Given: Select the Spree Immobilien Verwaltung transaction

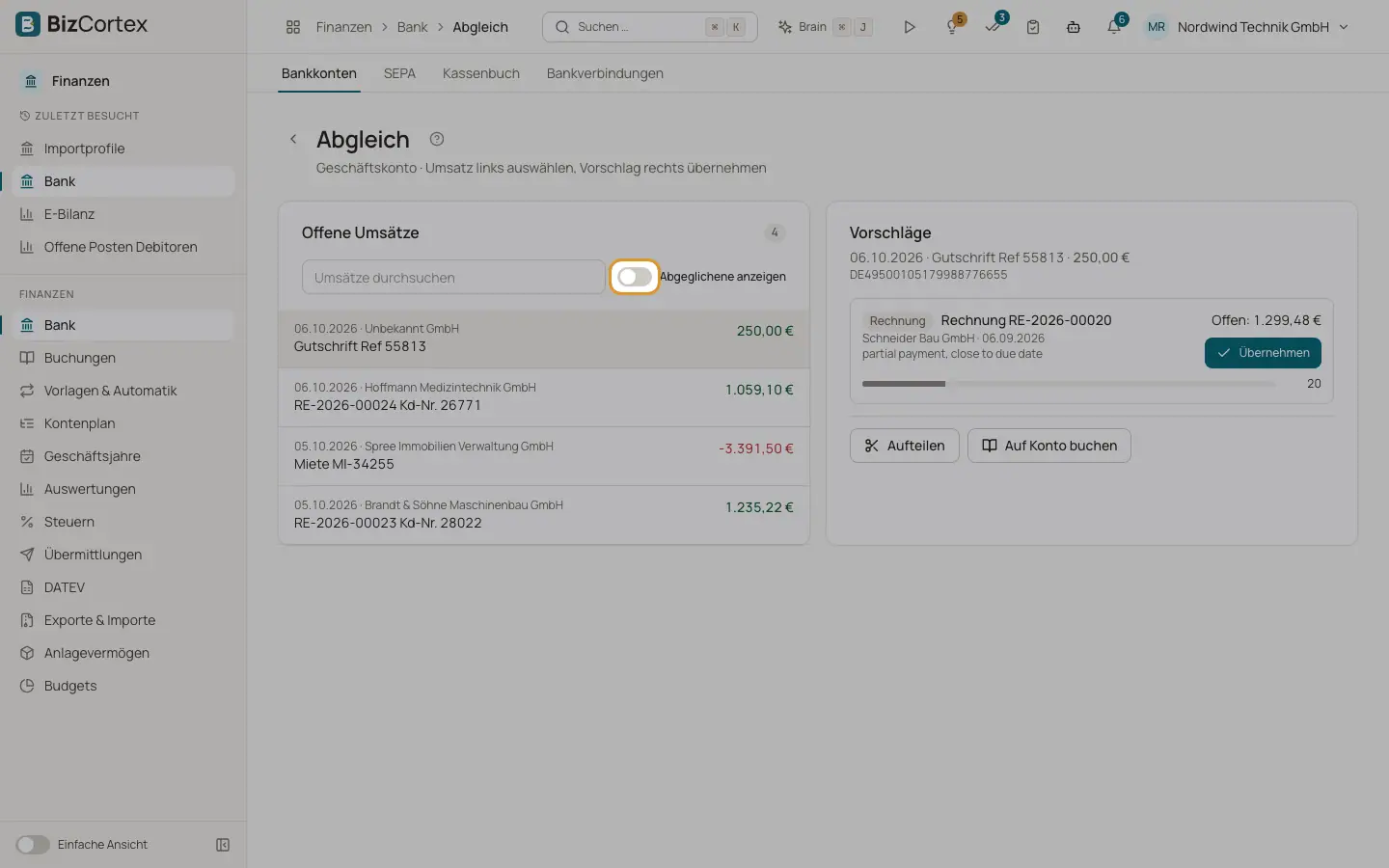Looking at the screenshot, I should [x=544, y=456].
